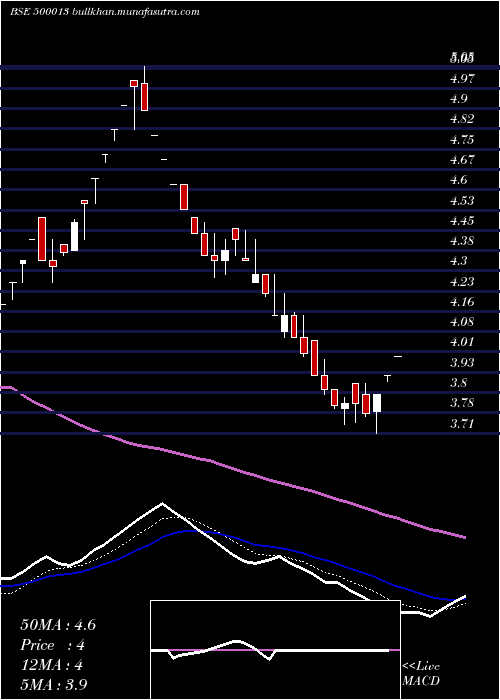This screenshot has width=500, height=700.
Task: Click the 4.97 price axis label
Action: point(462,79)
